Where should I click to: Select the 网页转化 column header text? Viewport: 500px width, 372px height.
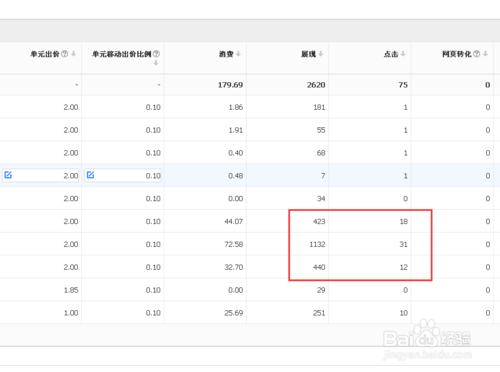tap(457, 54)
